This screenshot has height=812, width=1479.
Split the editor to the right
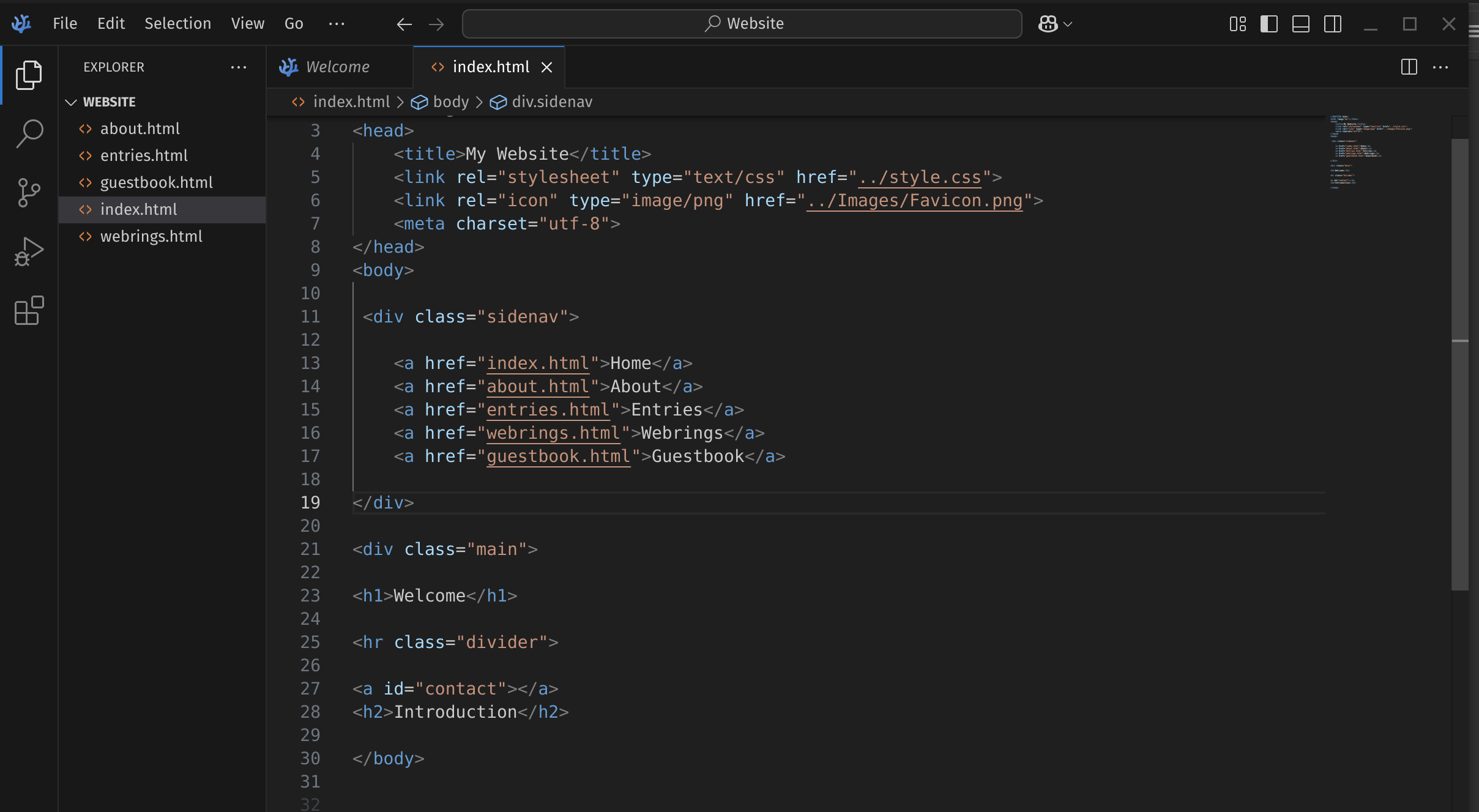(1409, 67)
